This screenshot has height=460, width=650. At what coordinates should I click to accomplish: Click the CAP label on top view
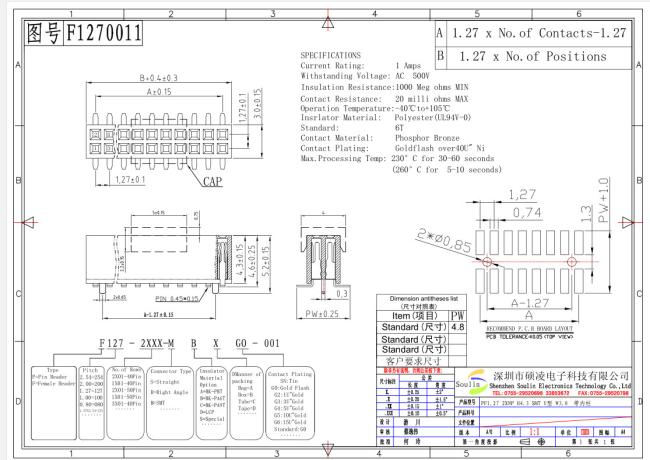(x=212, y=182)
